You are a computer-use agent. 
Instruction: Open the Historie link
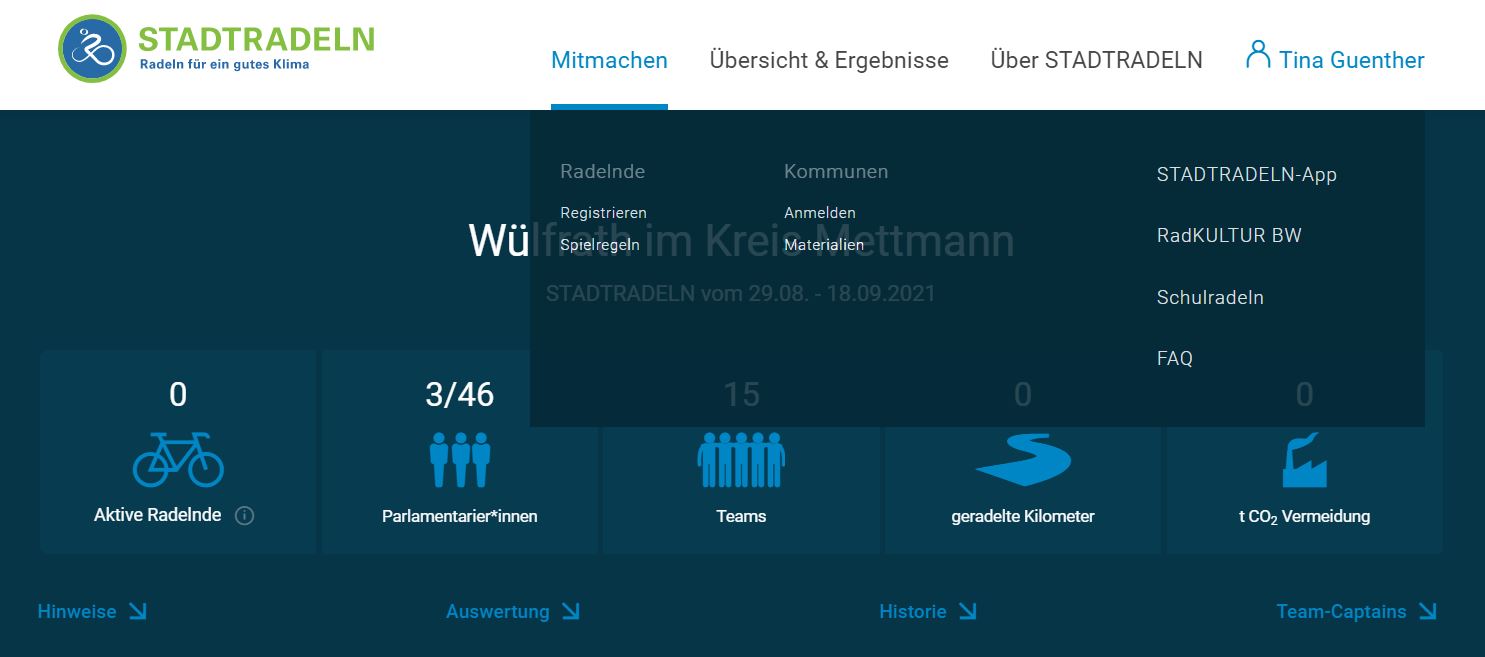pyautogui.click(x=912, y=611)
